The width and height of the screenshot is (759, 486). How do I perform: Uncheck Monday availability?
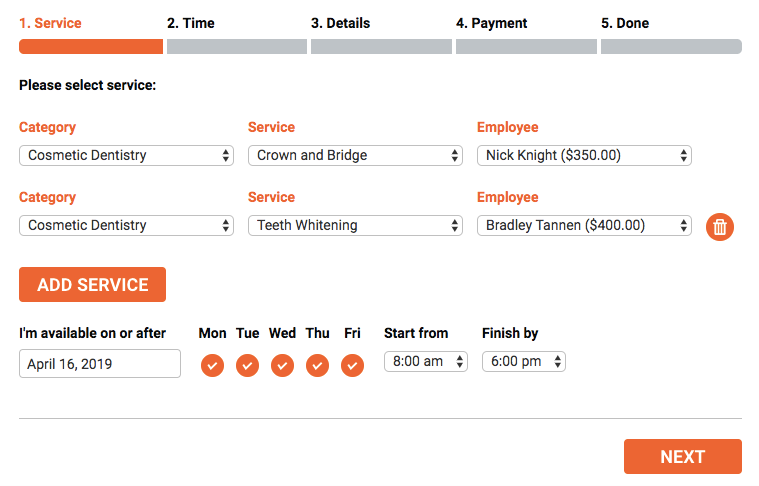[x=212, y=365]
